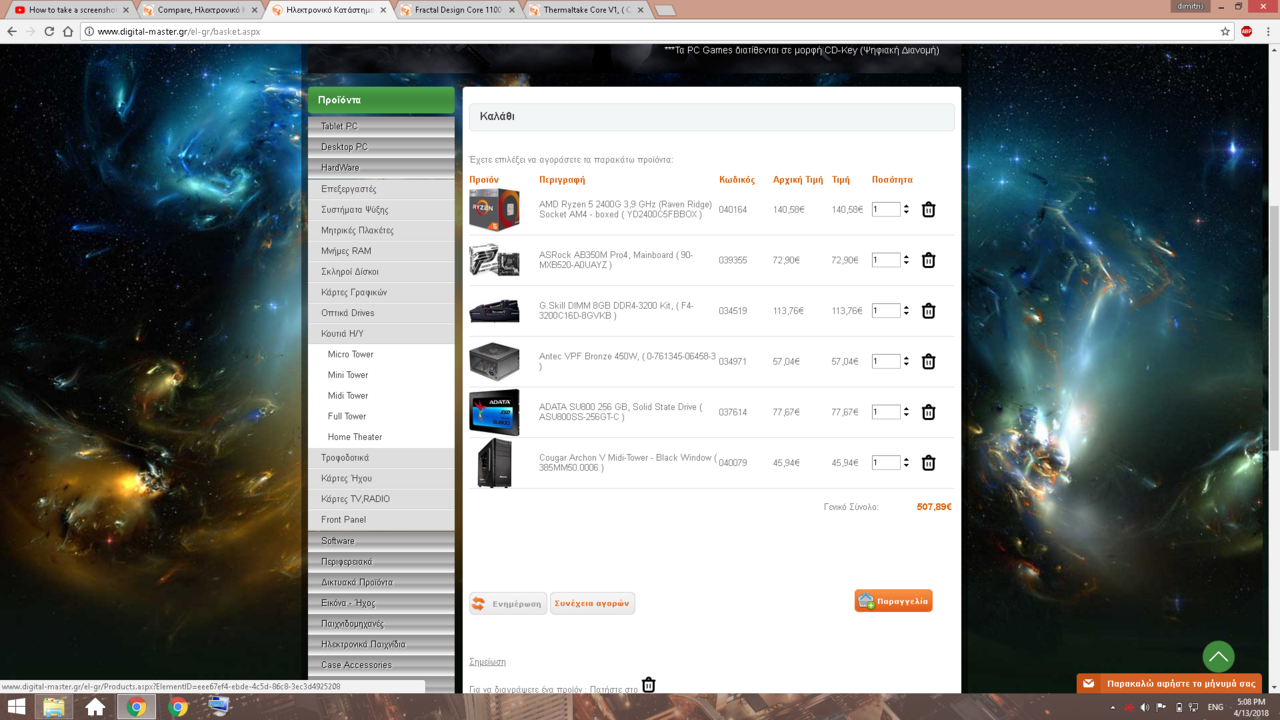Expand Κουτιά Η/Υ category

381,334
